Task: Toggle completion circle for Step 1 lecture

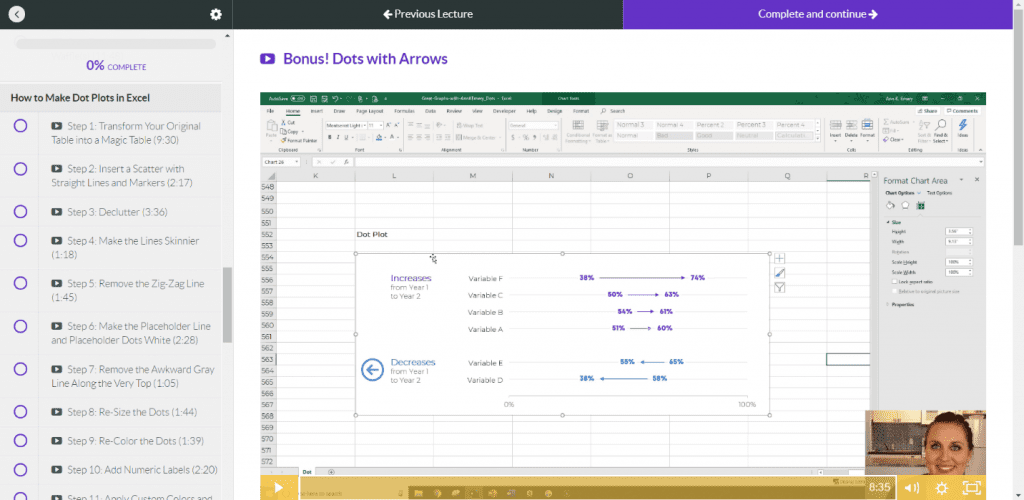Action: click(x=20, y=125)
